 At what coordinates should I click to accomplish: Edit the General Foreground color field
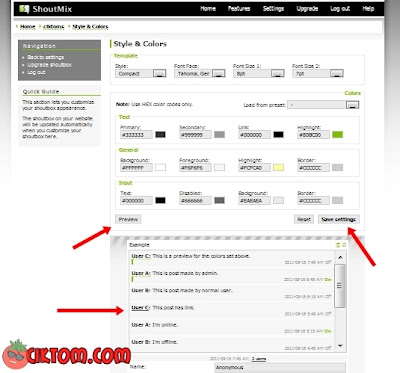click(x=195, y=168)
